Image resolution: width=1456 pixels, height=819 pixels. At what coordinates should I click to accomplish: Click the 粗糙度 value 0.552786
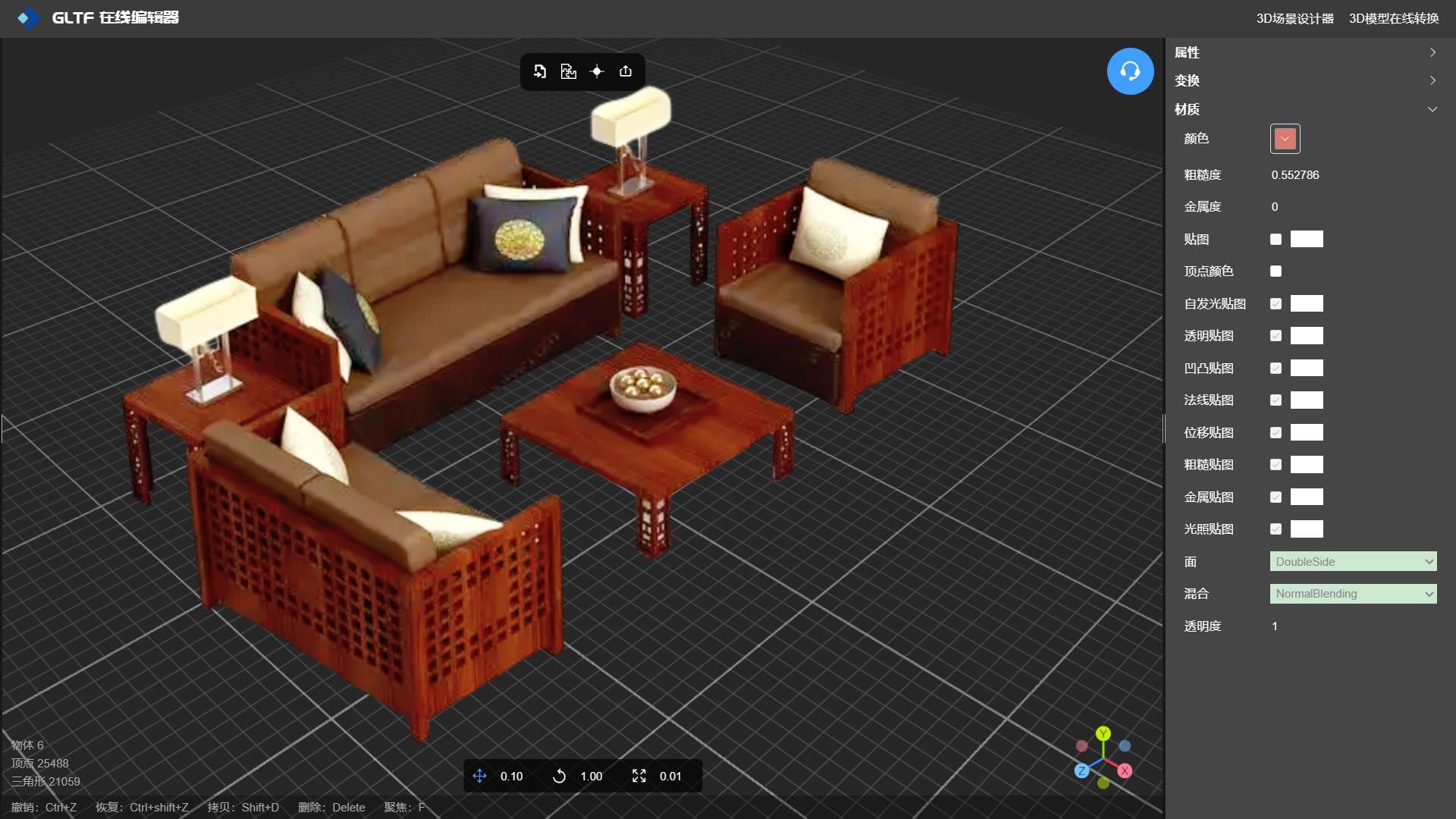click(1295, 174)
